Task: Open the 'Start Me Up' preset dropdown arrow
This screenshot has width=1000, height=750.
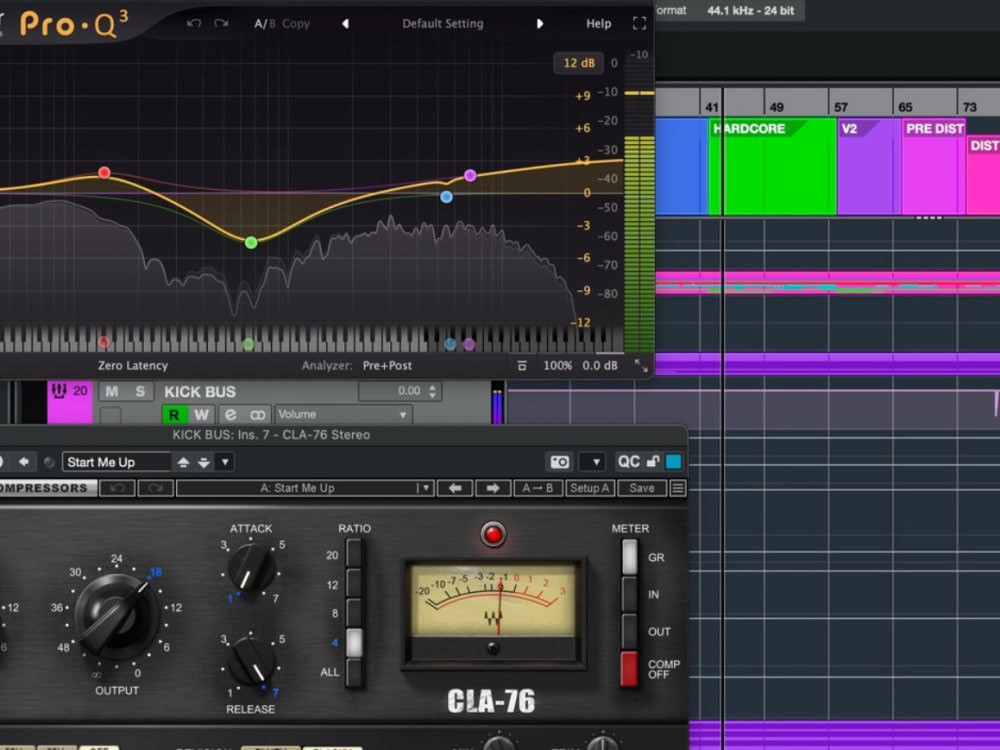Action: [224, 462]
